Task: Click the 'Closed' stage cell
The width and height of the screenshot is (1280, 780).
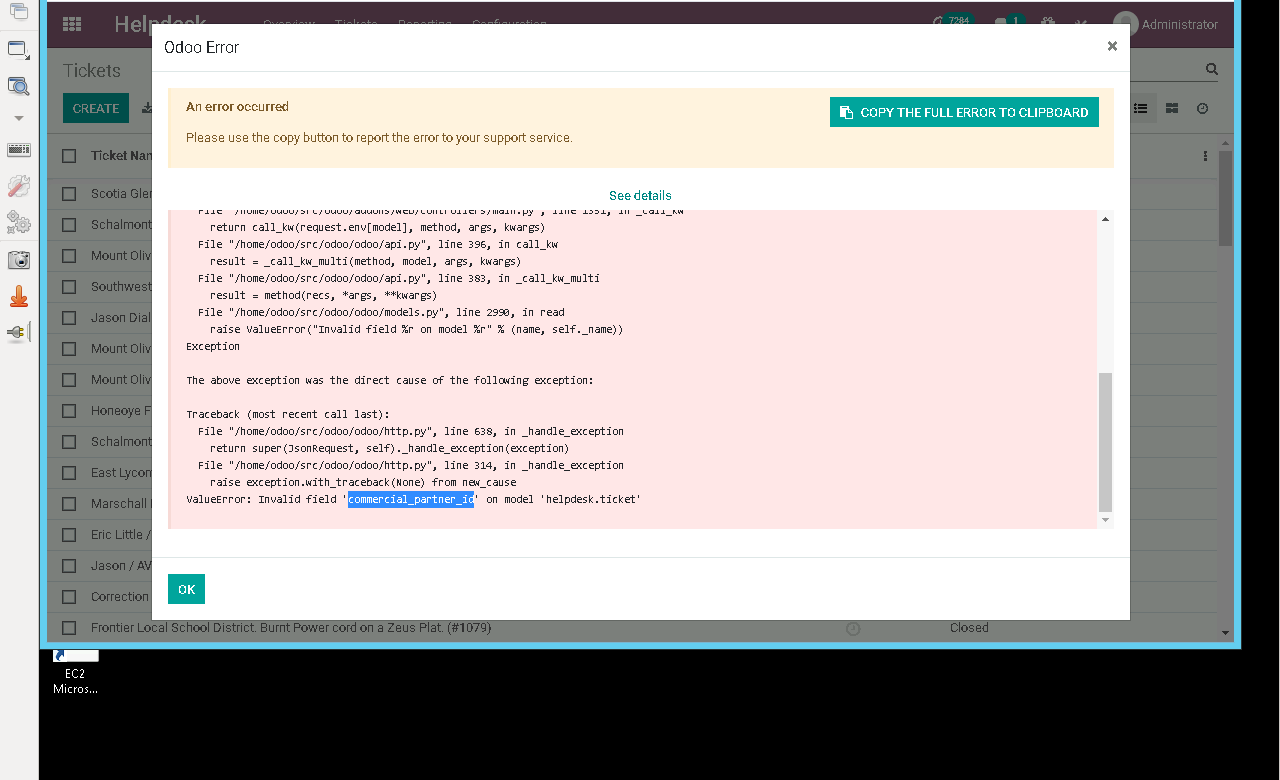Action: tap(969, 628)
